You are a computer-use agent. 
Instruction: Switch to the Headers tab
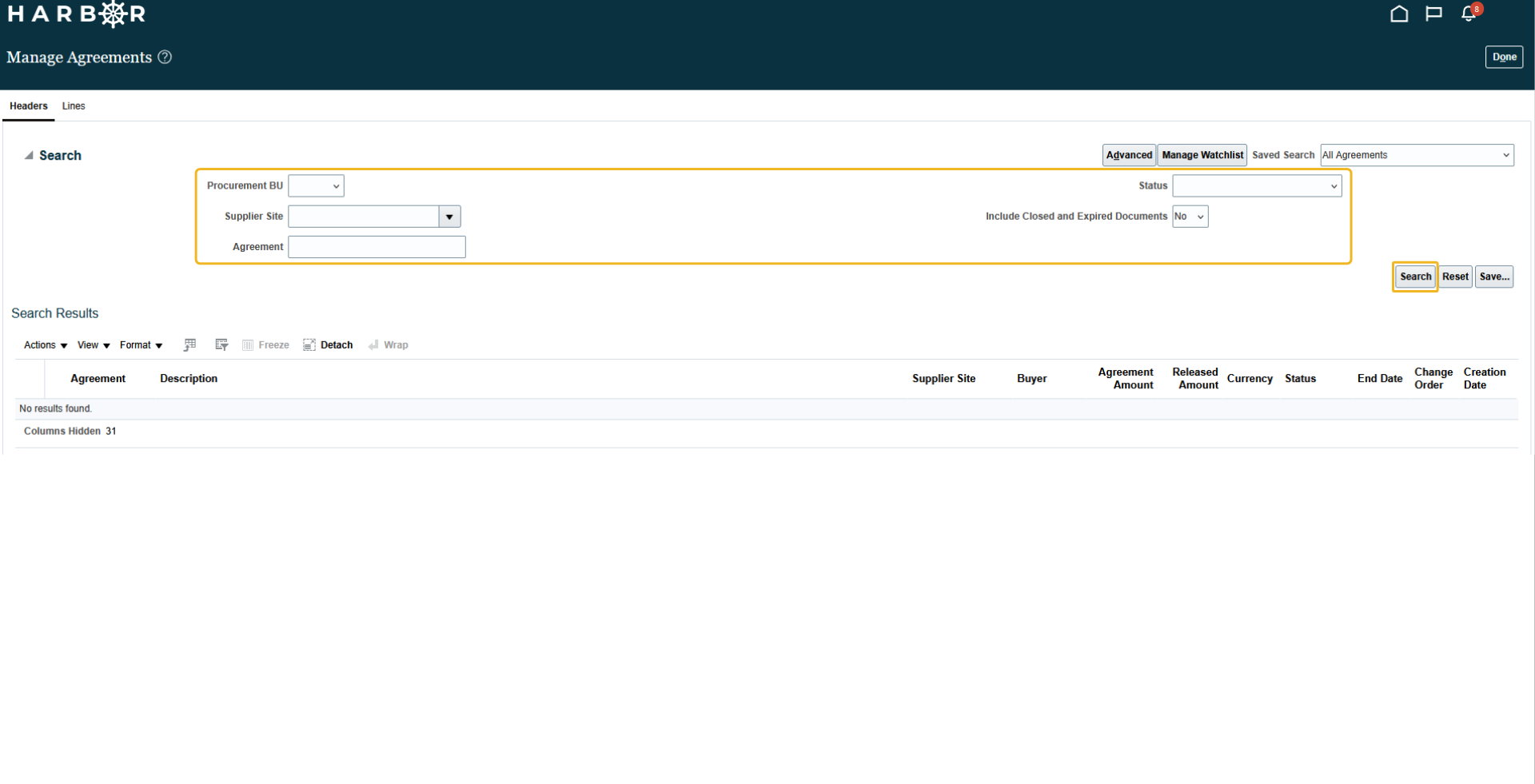(x=29, y=106)
